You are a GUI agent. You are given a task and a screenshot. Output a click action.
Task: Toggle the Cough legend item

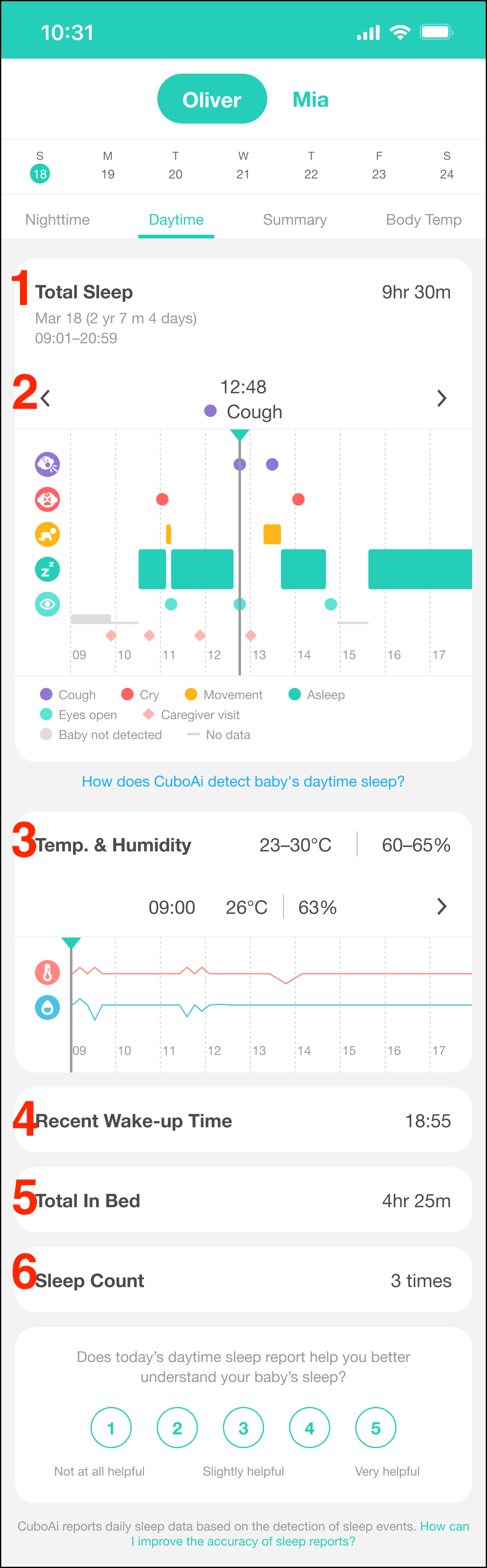[x=68, y=695]
